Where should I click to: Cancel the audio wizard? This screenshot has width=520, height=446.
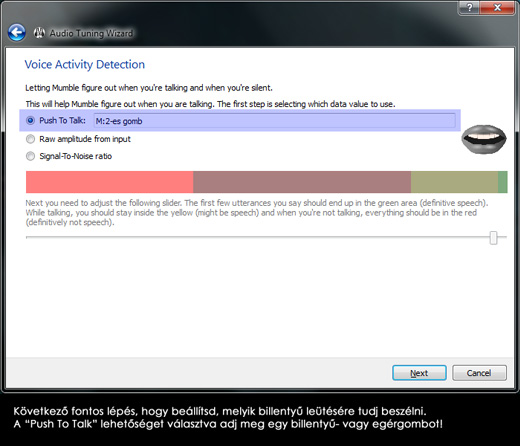(x=479, y=373)
